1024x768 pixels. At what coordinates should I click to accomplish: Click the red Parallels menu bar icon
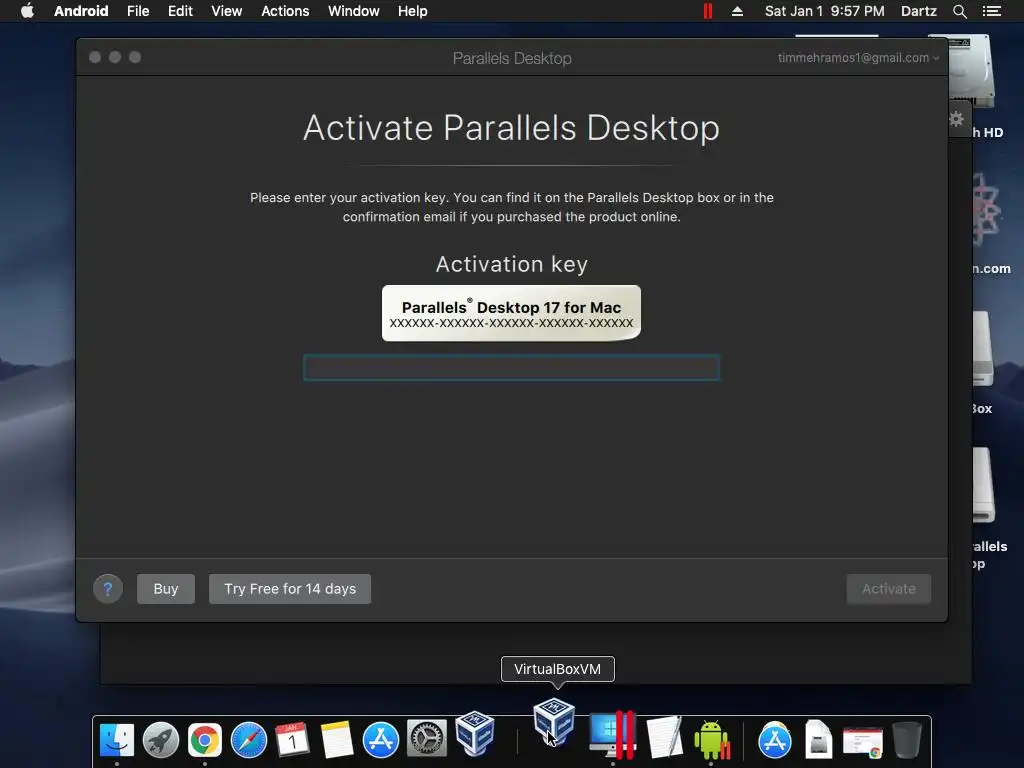coord(708,11)
